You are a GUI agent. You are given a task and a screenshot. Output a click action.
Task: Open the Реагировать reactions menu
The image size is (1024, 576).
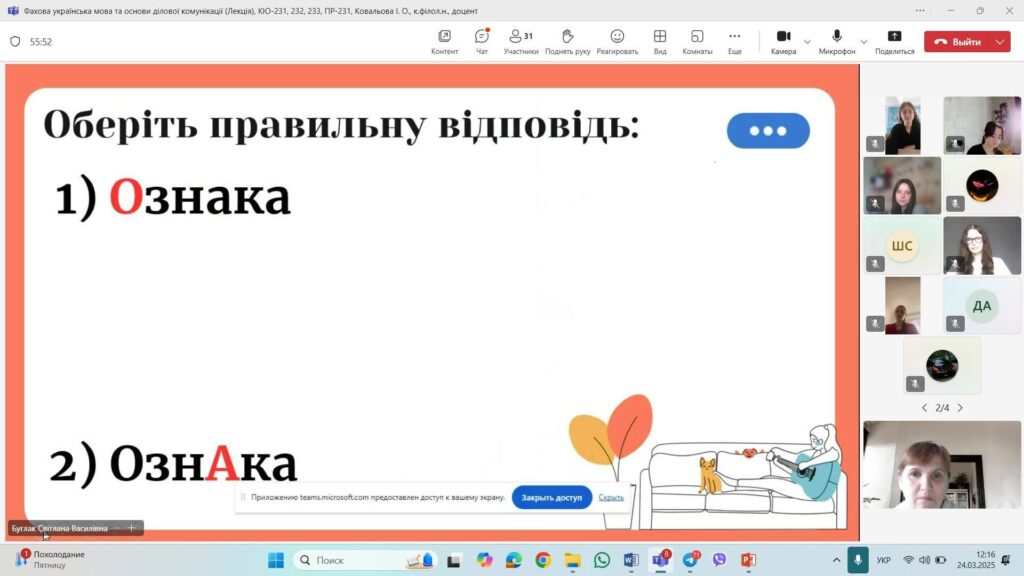[x=617, y=41]
